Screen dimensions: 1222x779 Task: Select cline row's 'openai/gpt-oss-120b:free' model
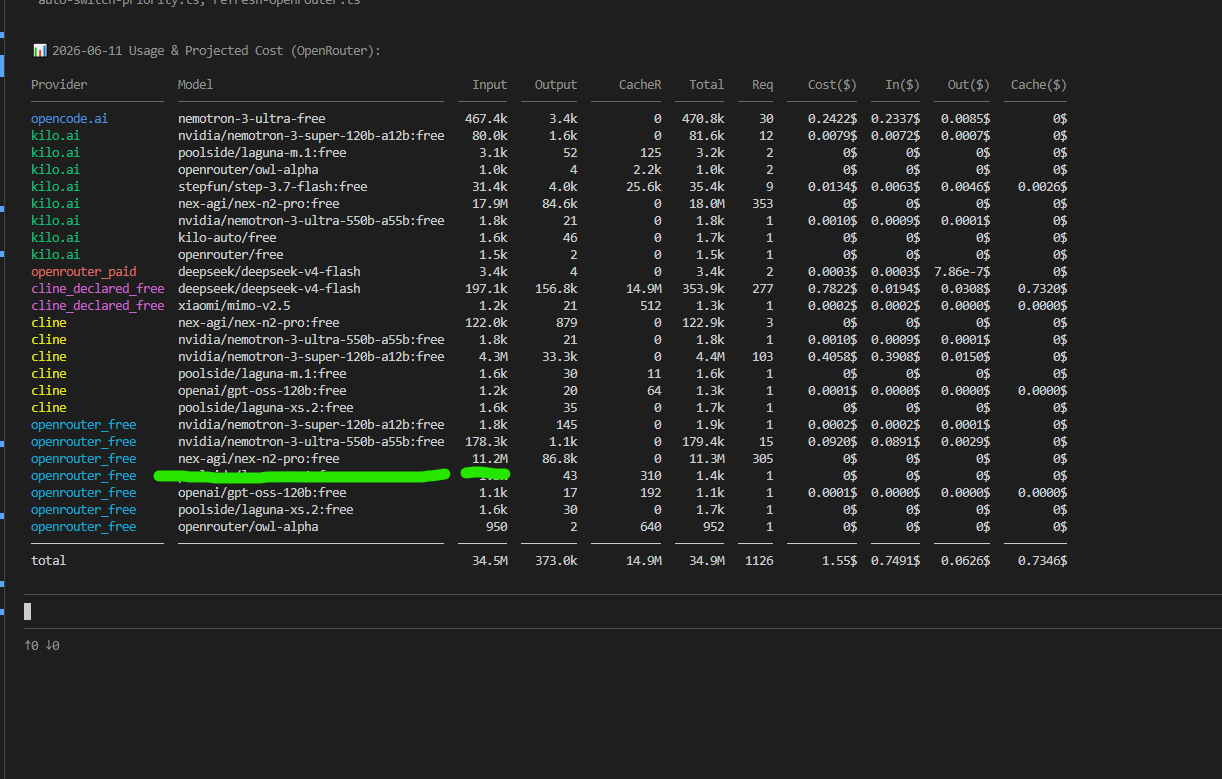(x=262, y=391)
